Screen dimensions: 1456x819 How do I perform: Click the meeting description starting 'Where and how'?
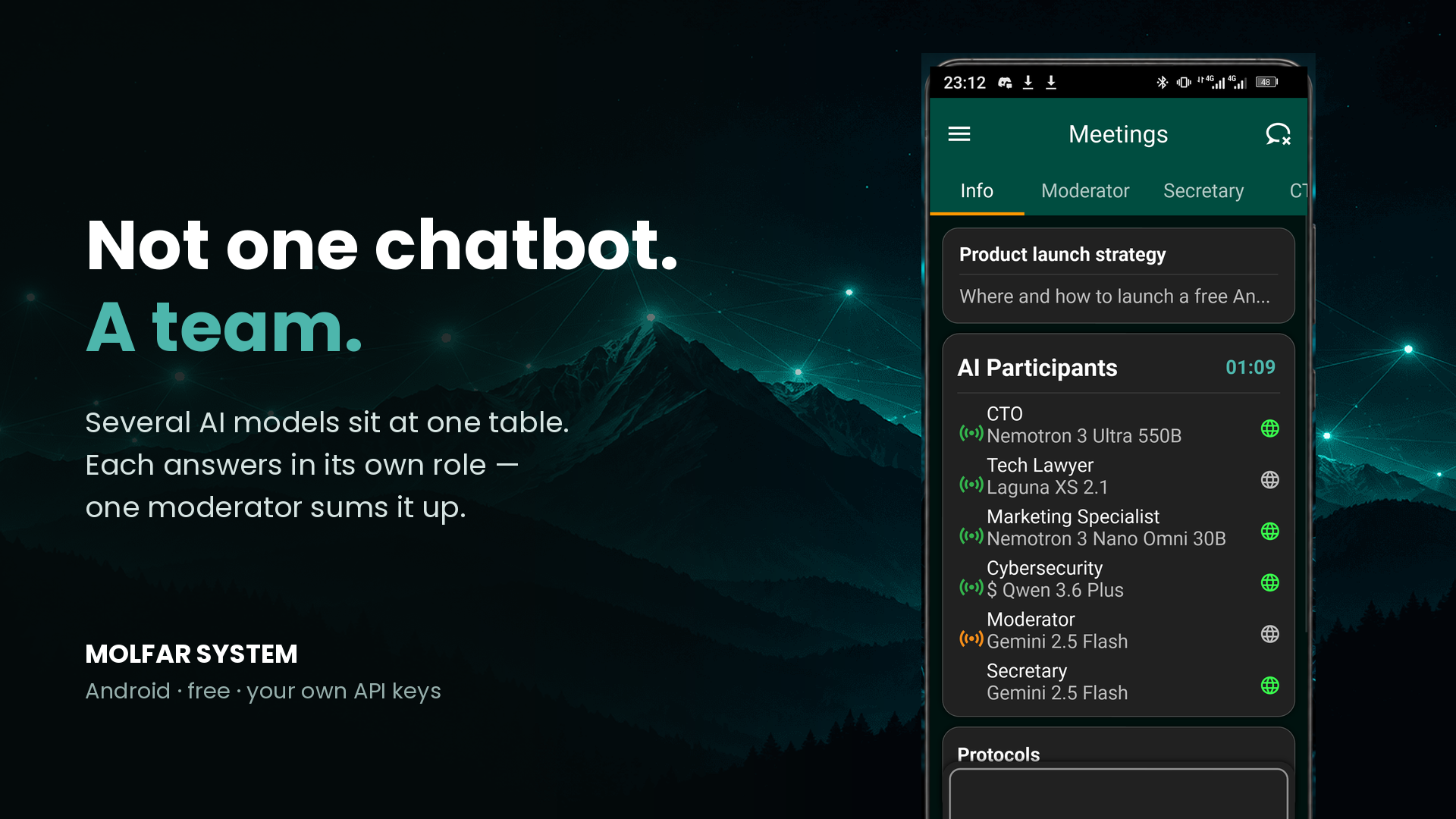pos(1114,297)
